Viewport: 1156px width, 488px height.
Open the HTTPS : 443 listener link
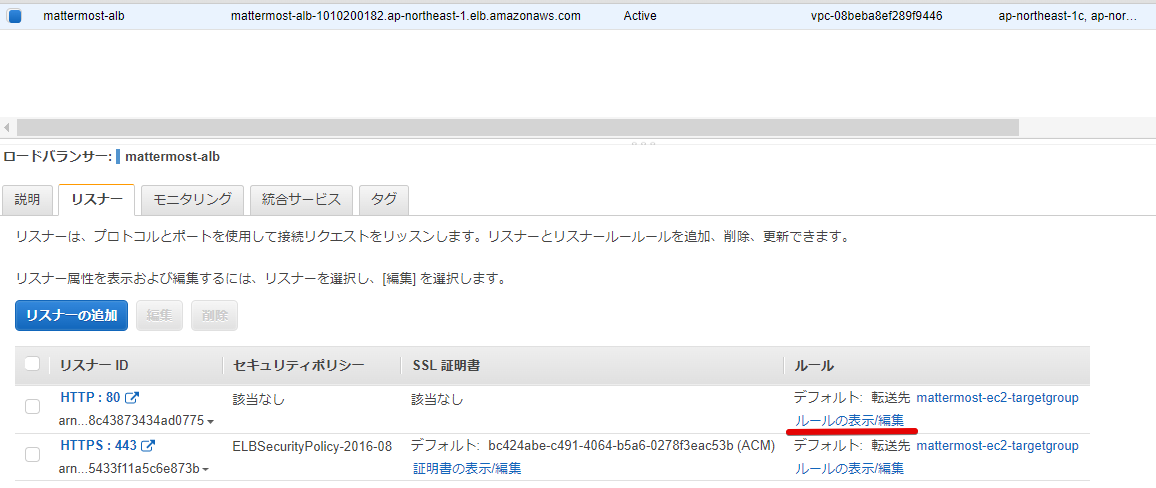pos(98,446)
